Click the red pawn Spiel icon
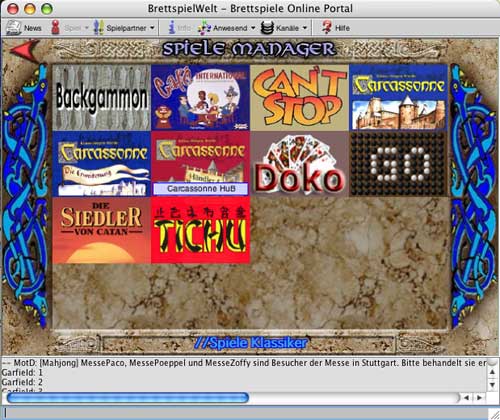This screenshot has width=500, height=420. tap(55, 28)
